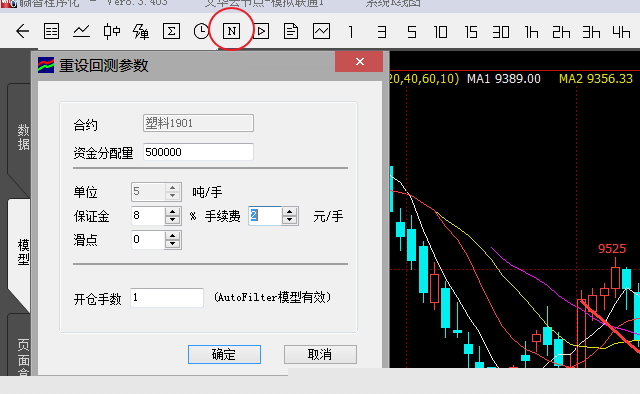Switch to the 4h period
The image size is (640, 394).
(x=621, y=32)
